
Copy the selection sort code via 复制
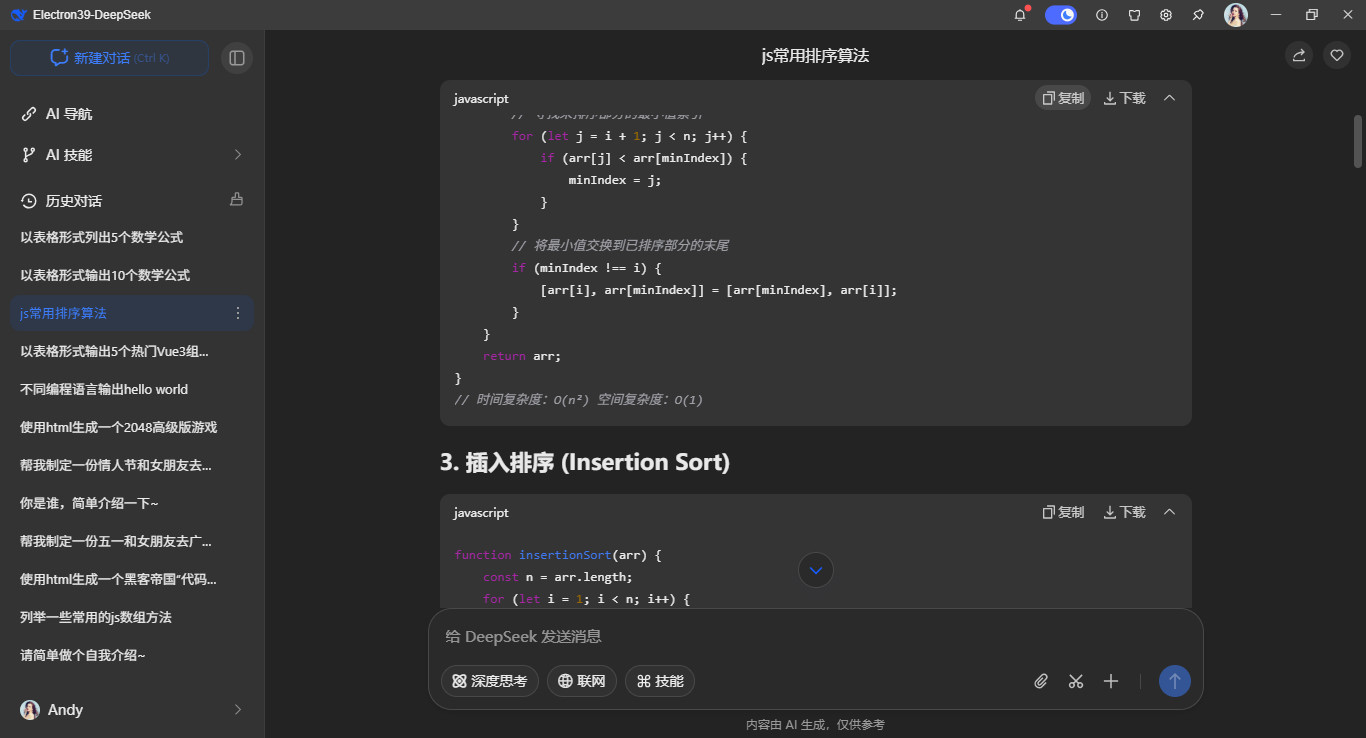1062,97
